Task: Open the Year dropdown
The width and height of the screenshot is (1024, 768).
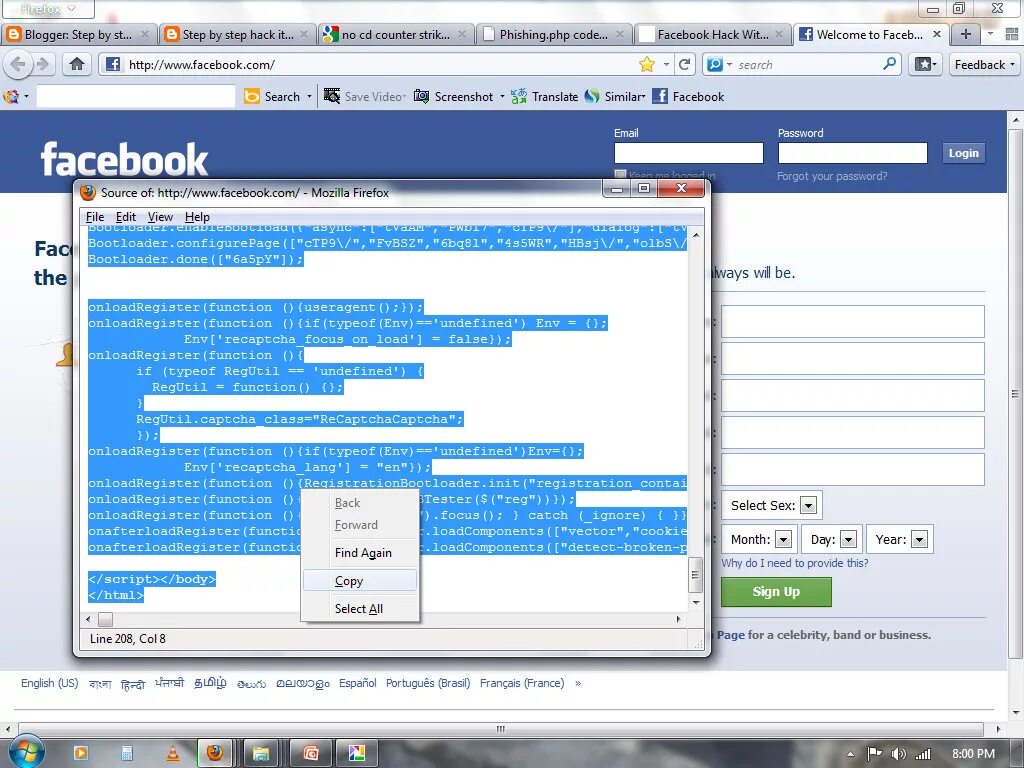Action: point(920,539)
